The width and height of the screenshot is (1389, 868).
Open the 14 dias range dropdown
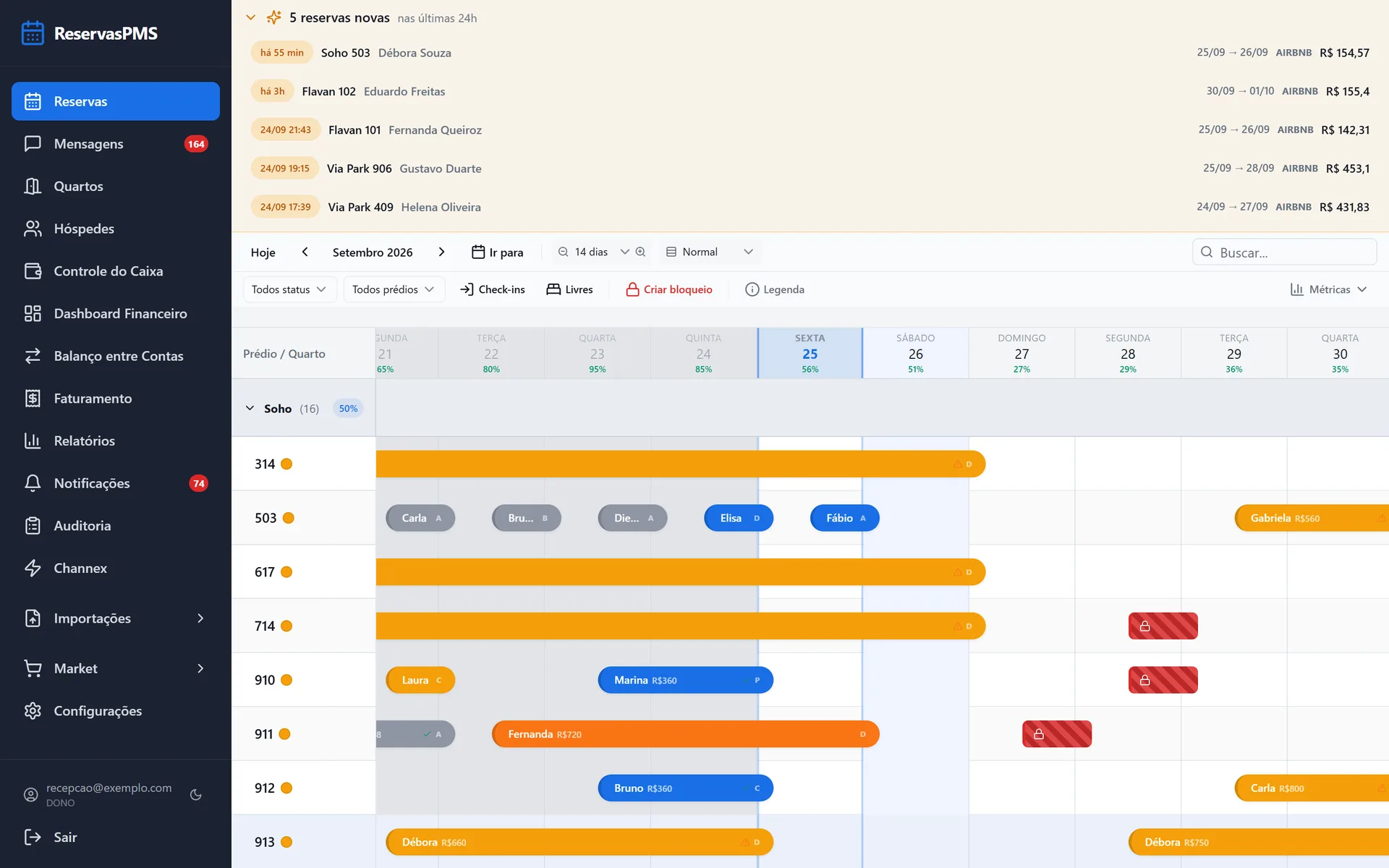point(600,252)
